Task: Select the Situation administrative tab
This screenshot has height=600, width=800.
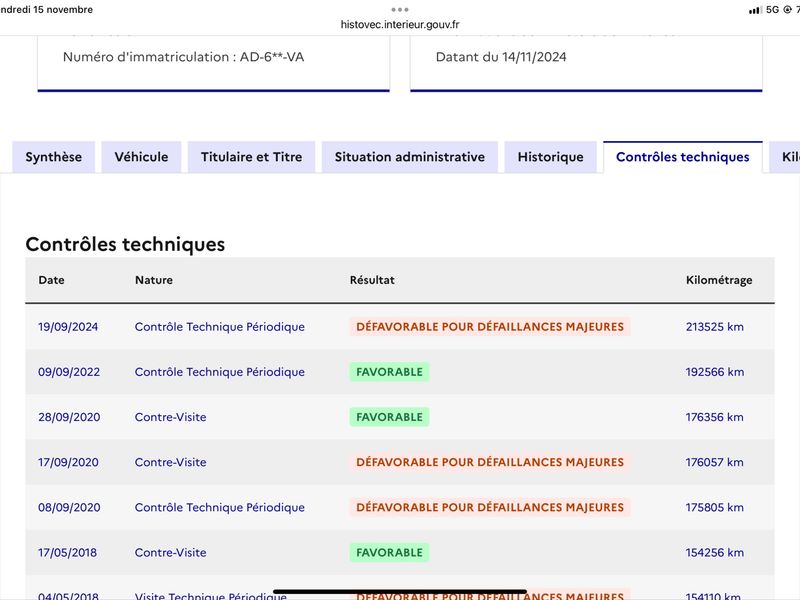Action: [410, 157]
